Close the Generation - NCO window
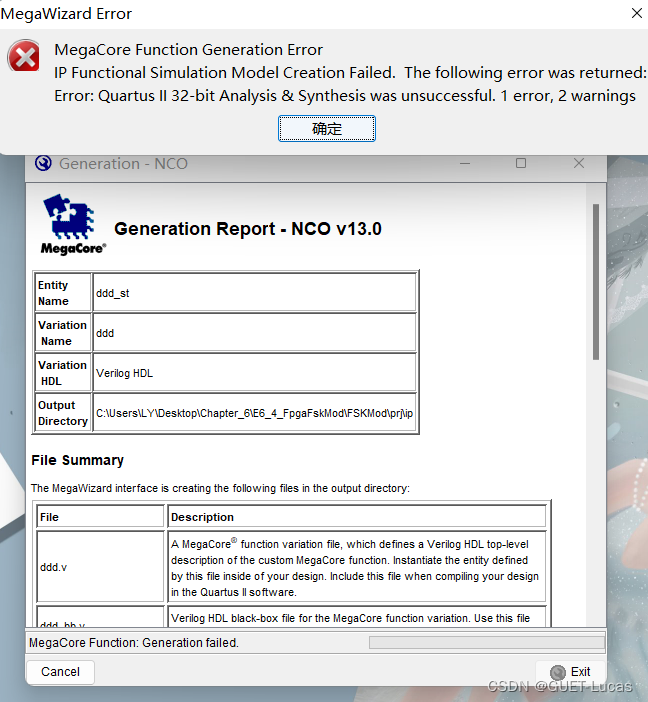 (579, 163)
